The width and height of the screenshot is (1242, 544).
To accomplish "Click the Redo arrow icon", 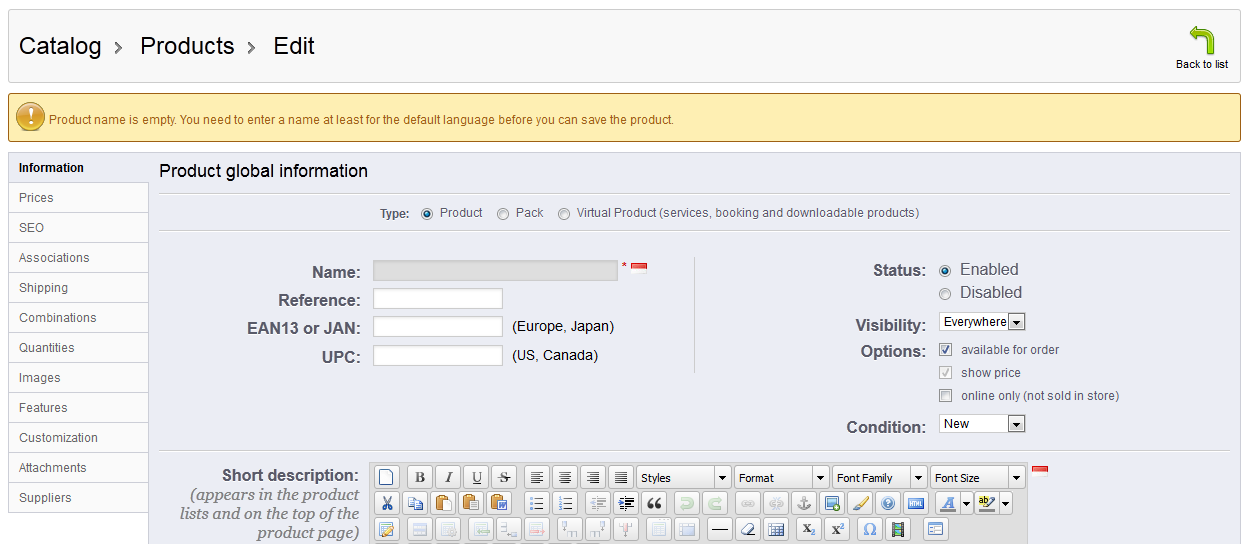I will coord(714,503).
